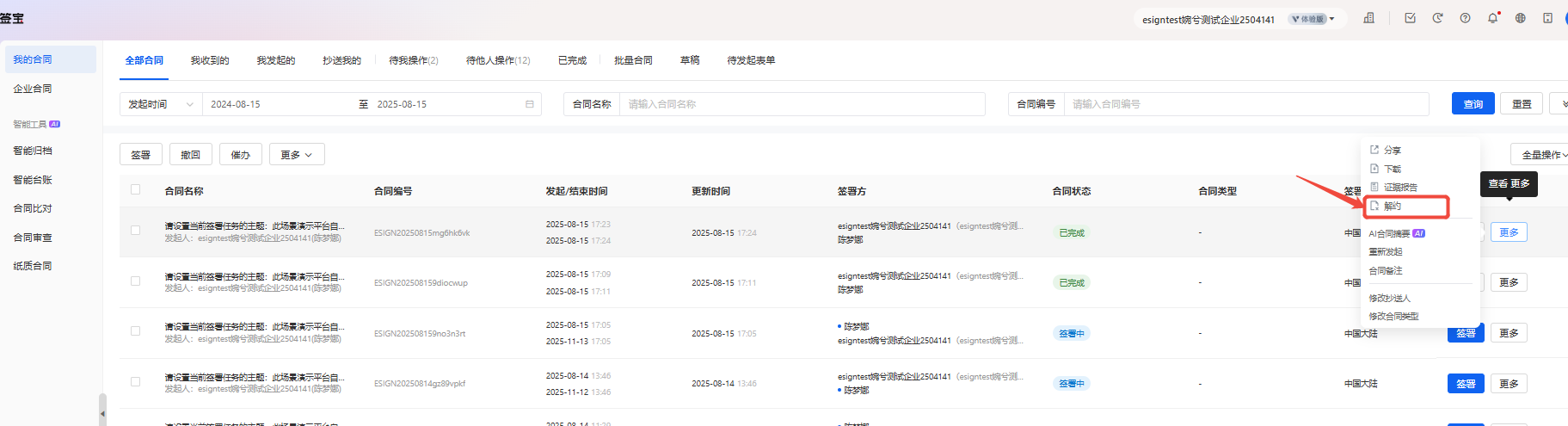This screenshot has width=1568, height=426.
Task: Toggle the select-all checkbox in table header
Action: 135,189
